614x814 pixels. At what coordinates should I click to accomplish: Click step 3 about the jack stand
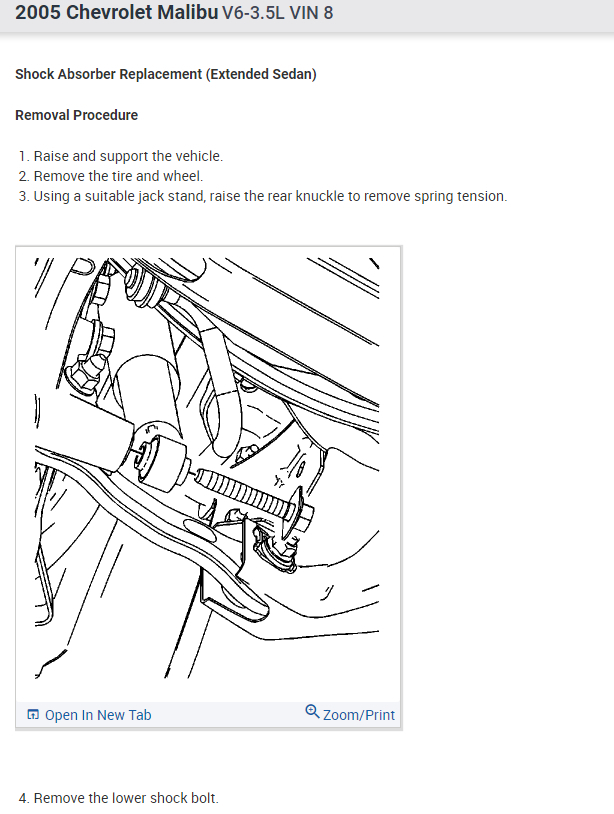[263, 197]
